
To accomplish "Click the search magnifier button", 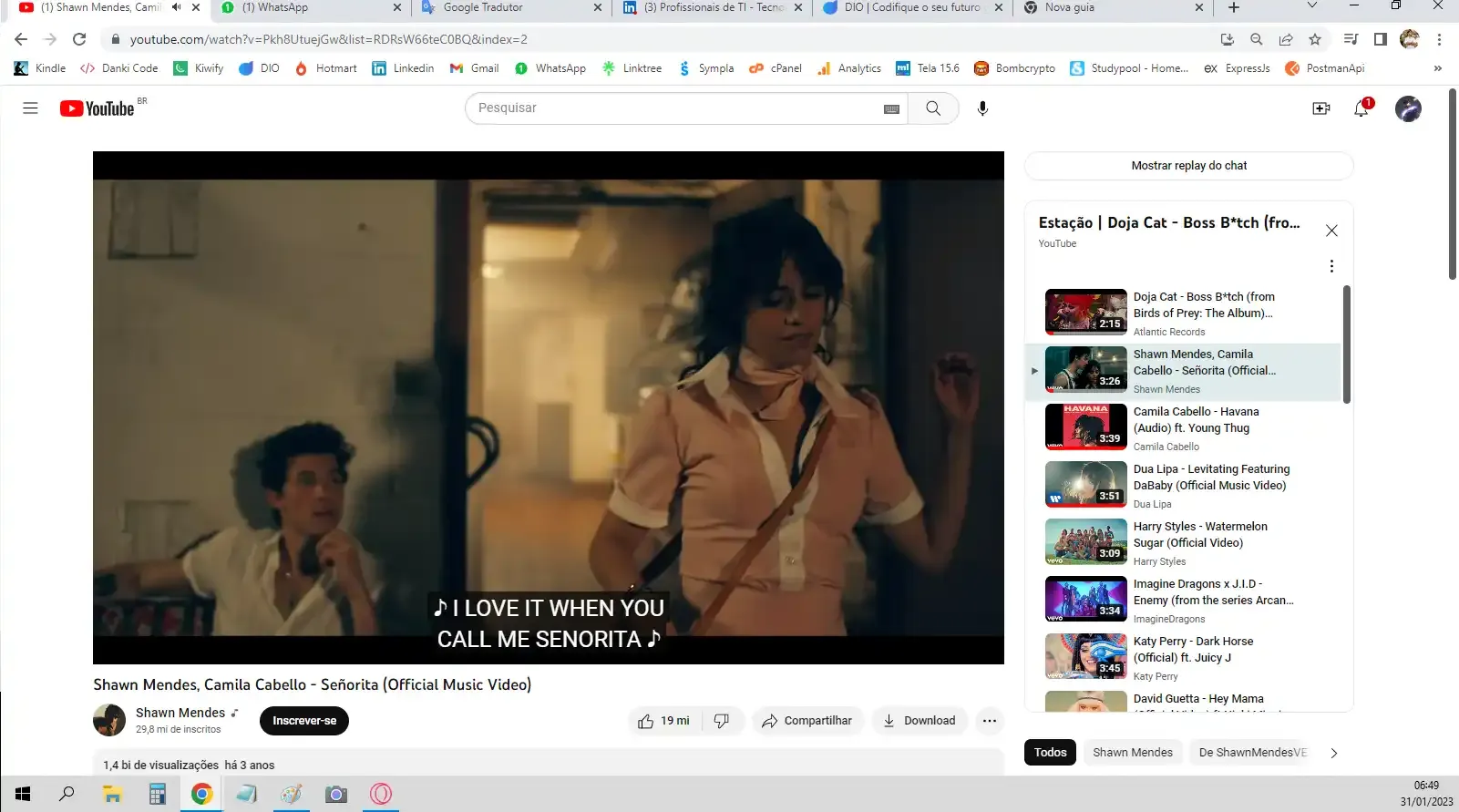I will tap(933, 108).
